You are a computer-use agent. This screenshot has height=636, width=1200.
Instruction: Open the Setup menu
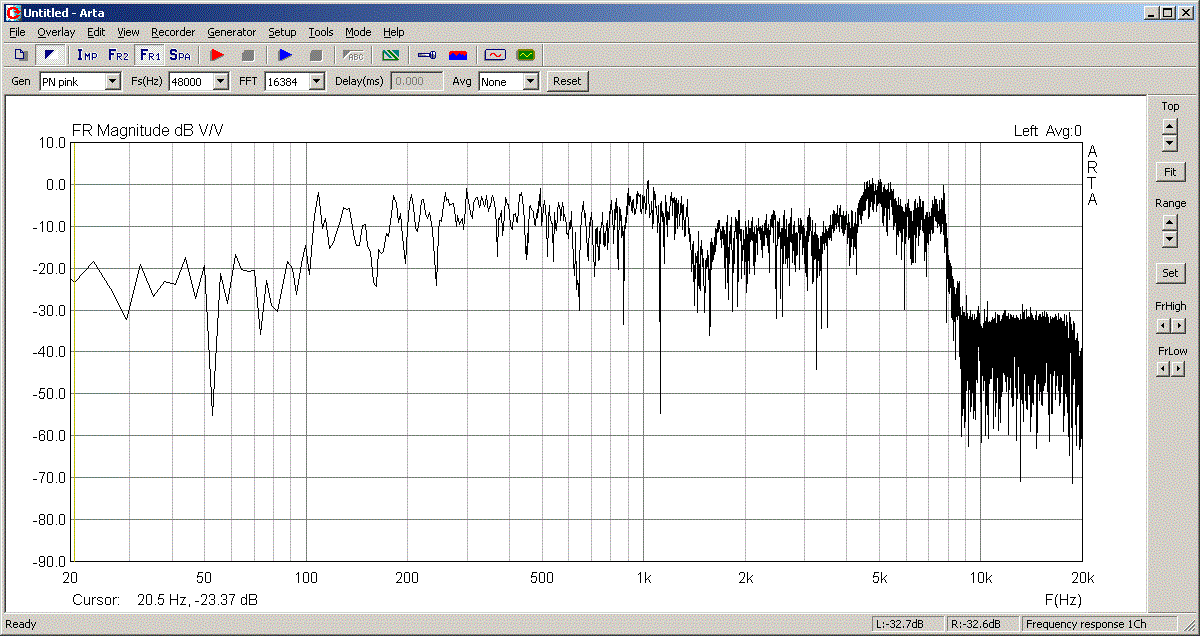282,32
